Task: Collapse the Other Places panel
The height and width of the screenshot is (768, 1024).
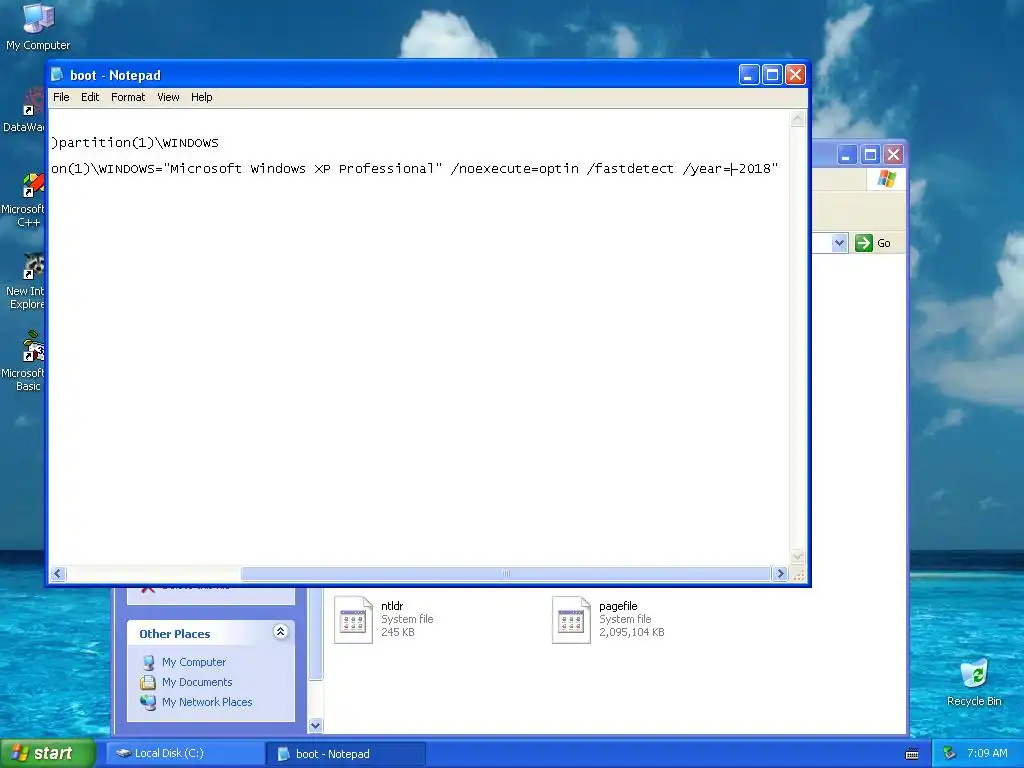Action: point(280,632)
